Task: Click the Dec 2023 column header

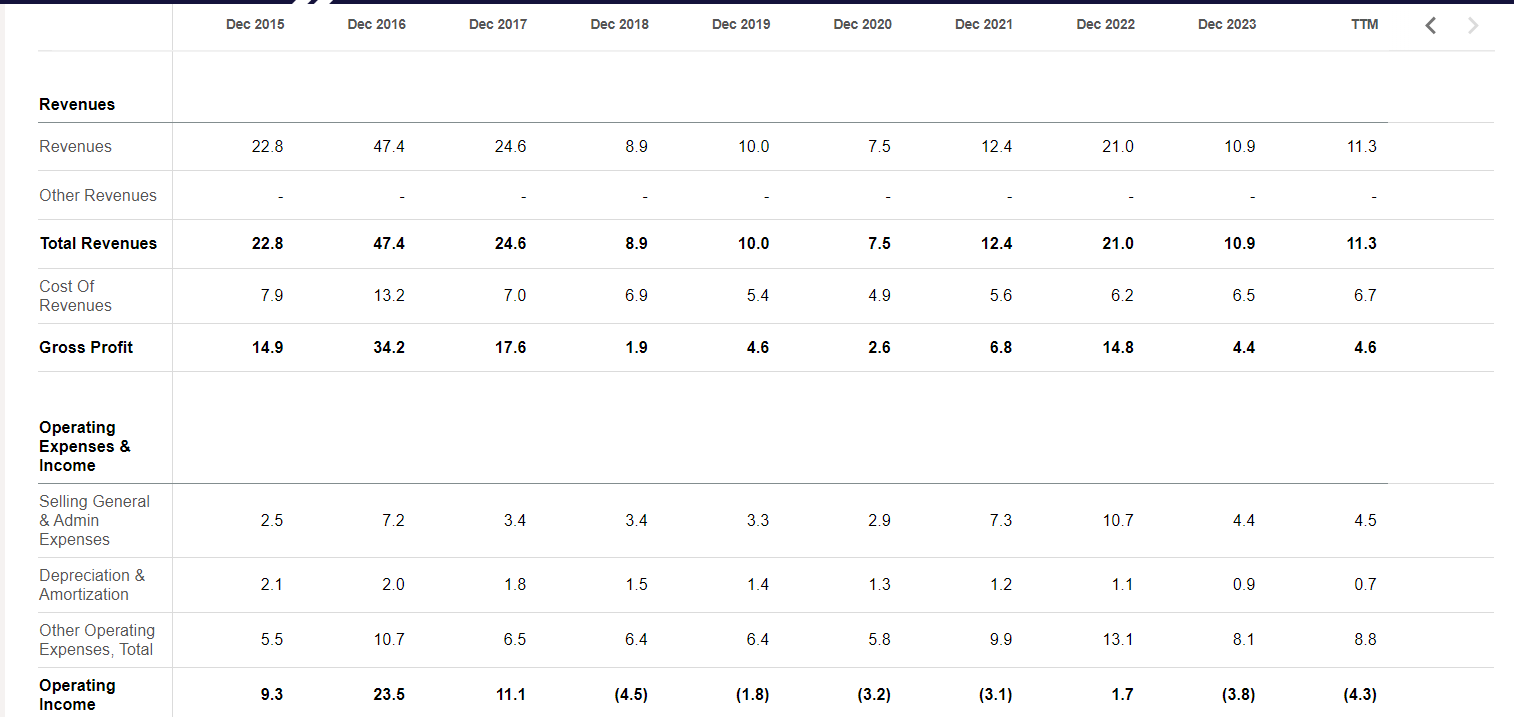Action: click(x=1227, y=25)
